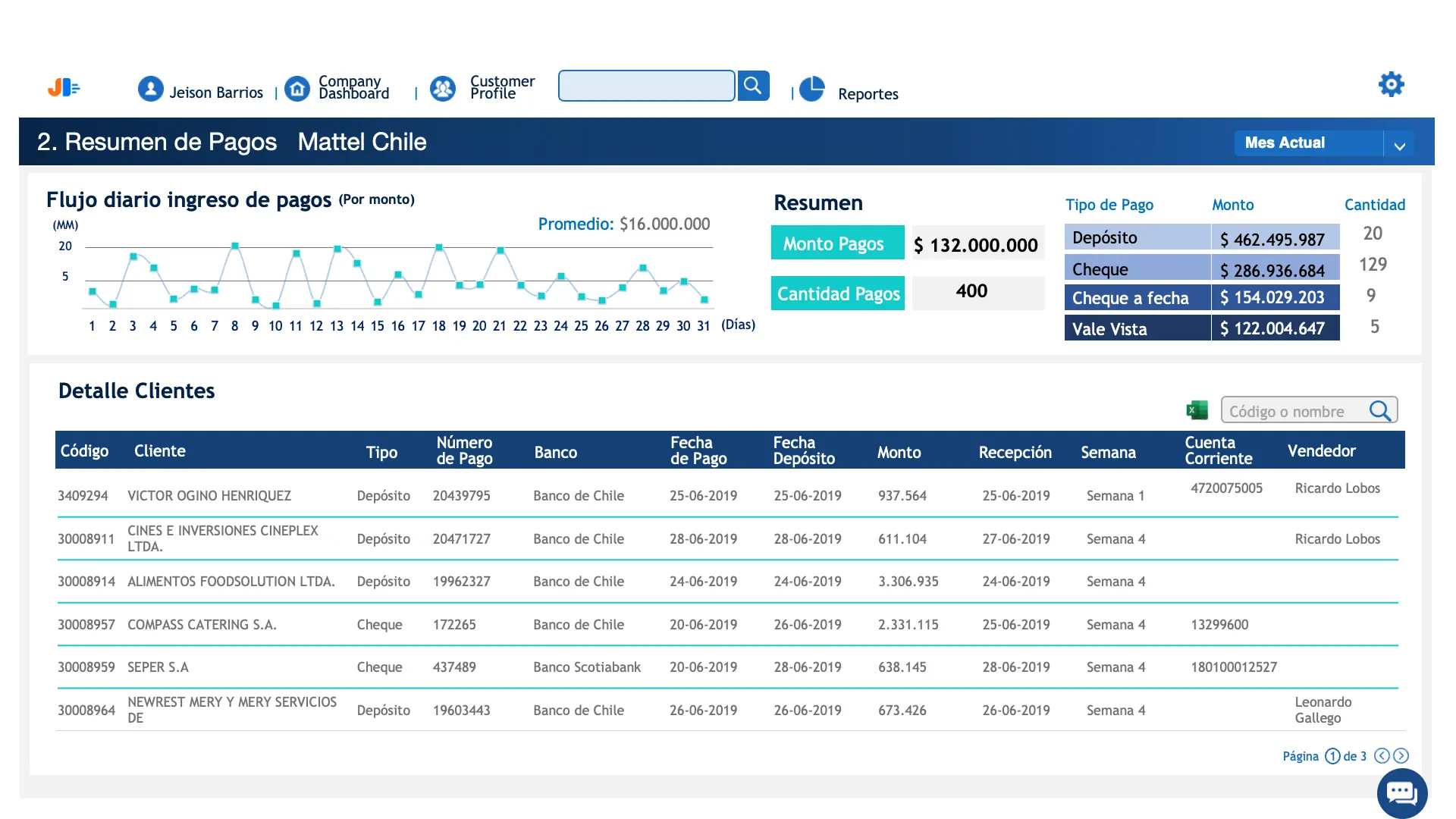Click the Customer Profile people icon

443,89
